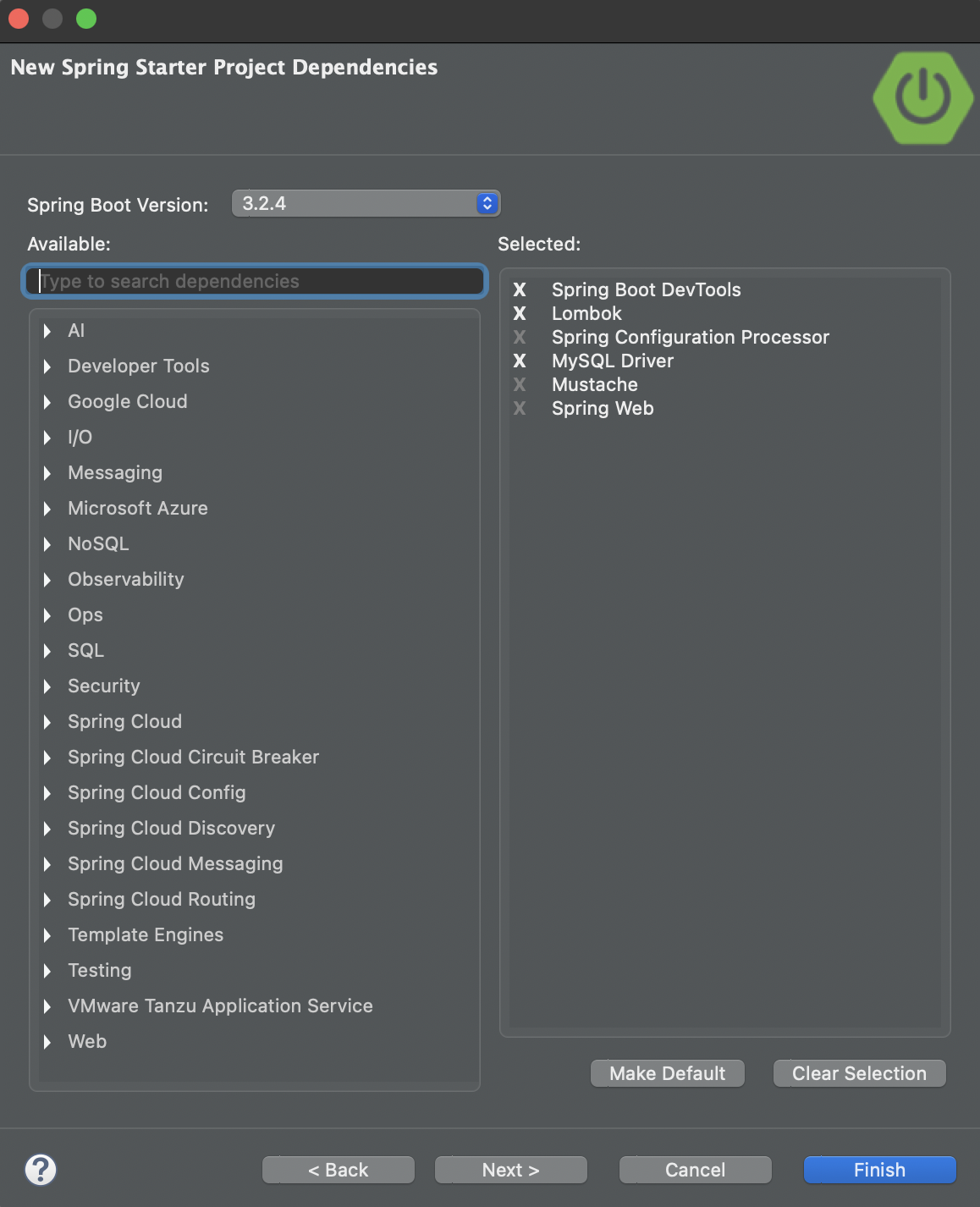The width and height of the screenshot is (980, 1207).
Task: Expand the Security category arrow
Action: point(47,686)
